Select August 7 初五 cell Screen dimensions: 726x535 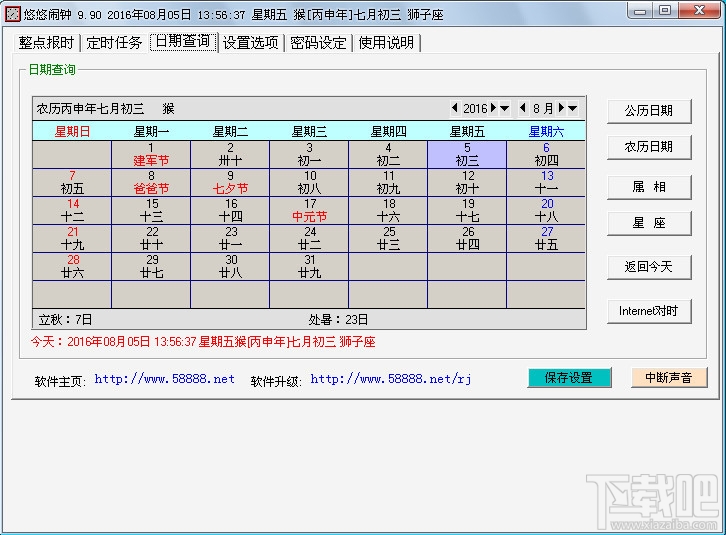72,183
